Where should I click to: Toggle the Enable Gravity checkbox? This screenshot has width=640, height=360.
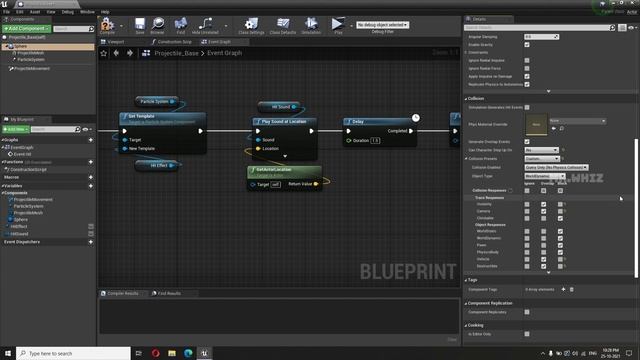(527, 45)
